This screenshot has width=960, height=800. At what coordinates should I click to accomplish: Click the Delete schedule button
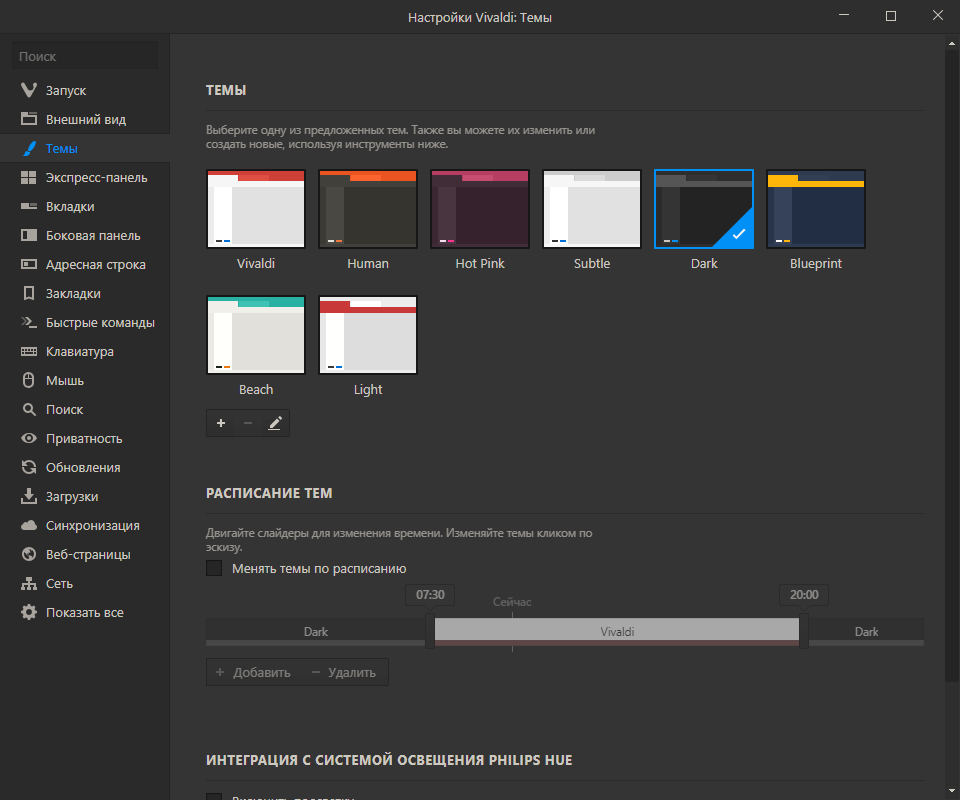(x=343, y=672)
